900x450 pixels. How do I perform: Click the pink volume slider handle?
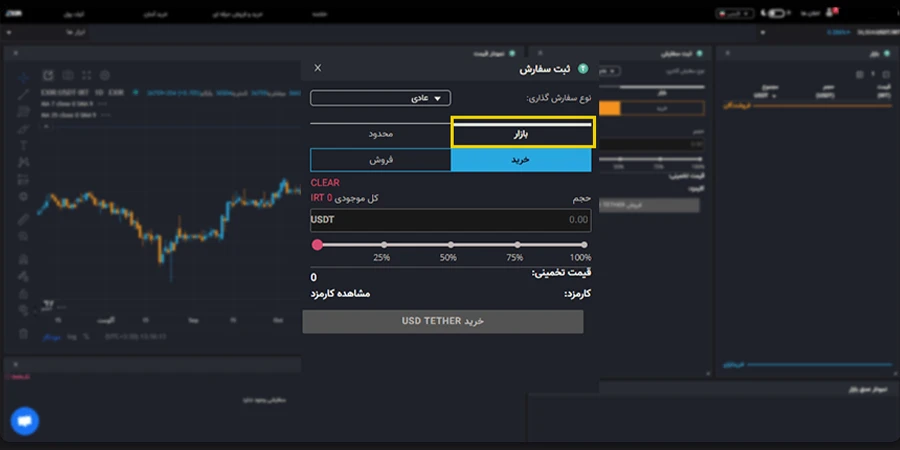(x=317, y=245)
